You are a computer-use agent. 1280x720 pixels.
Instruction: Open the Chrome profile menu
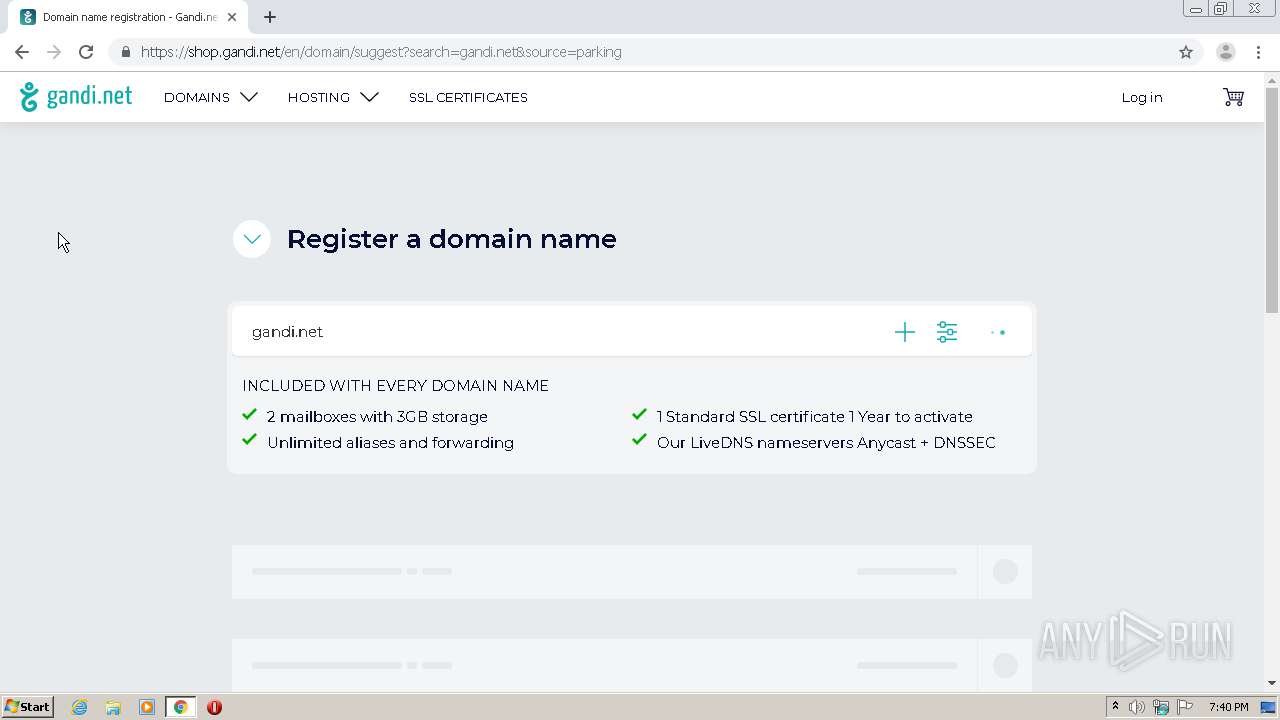[1226, 52]
